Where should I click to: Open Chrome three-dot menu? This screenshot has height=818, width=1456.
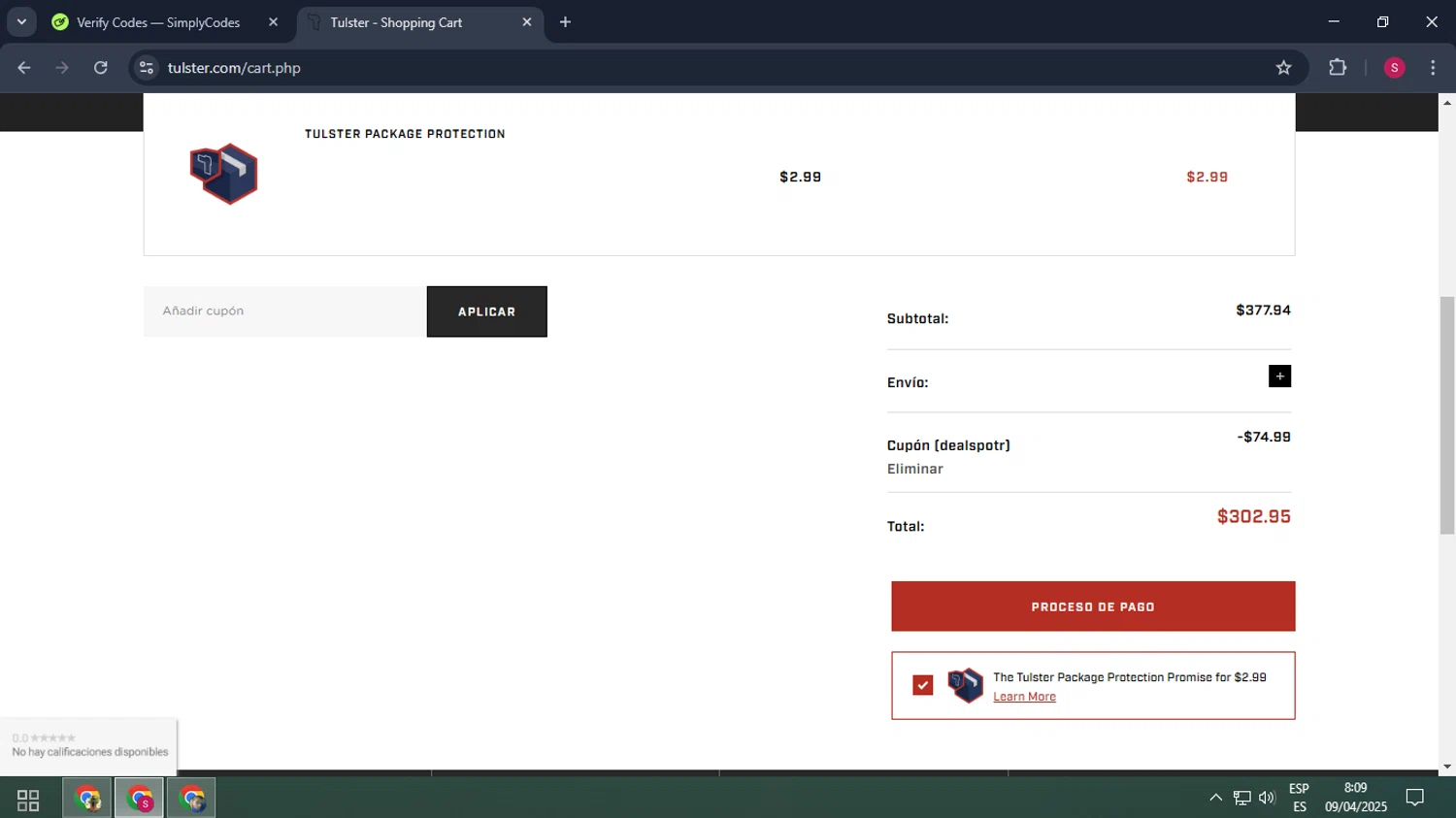(x=1433, y=68)
